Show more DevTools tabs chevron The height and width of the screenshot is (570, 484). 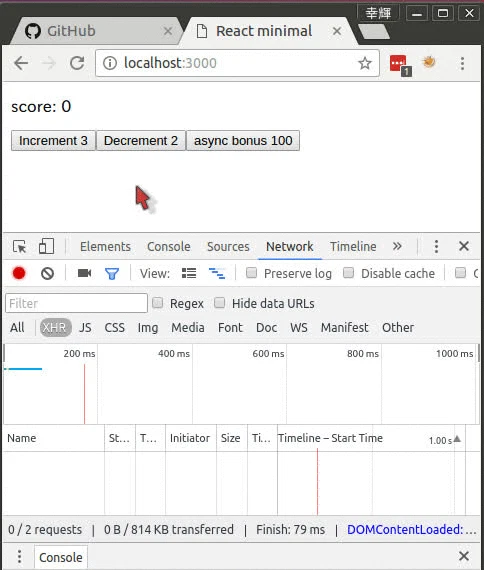tap(397, 246)
